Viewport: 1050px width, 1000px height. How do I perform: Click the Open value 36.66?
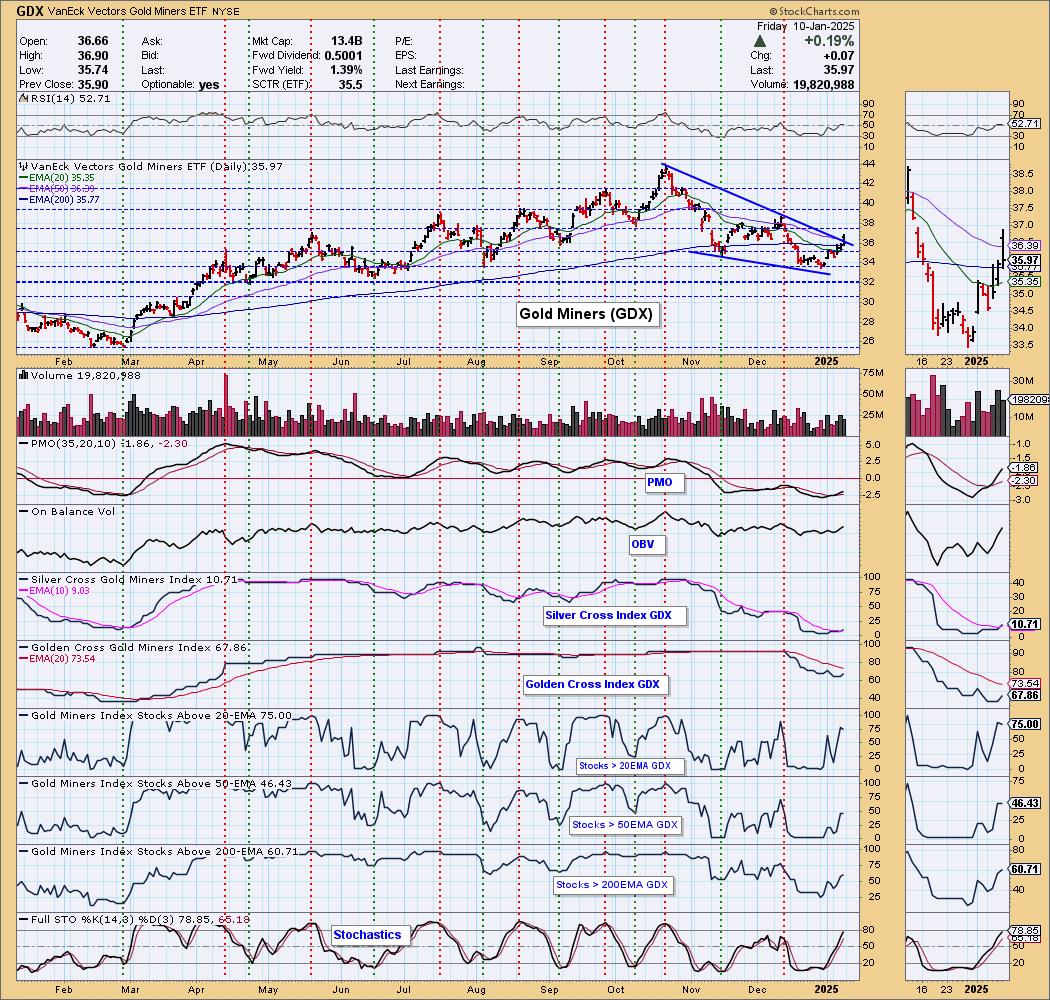92,41
